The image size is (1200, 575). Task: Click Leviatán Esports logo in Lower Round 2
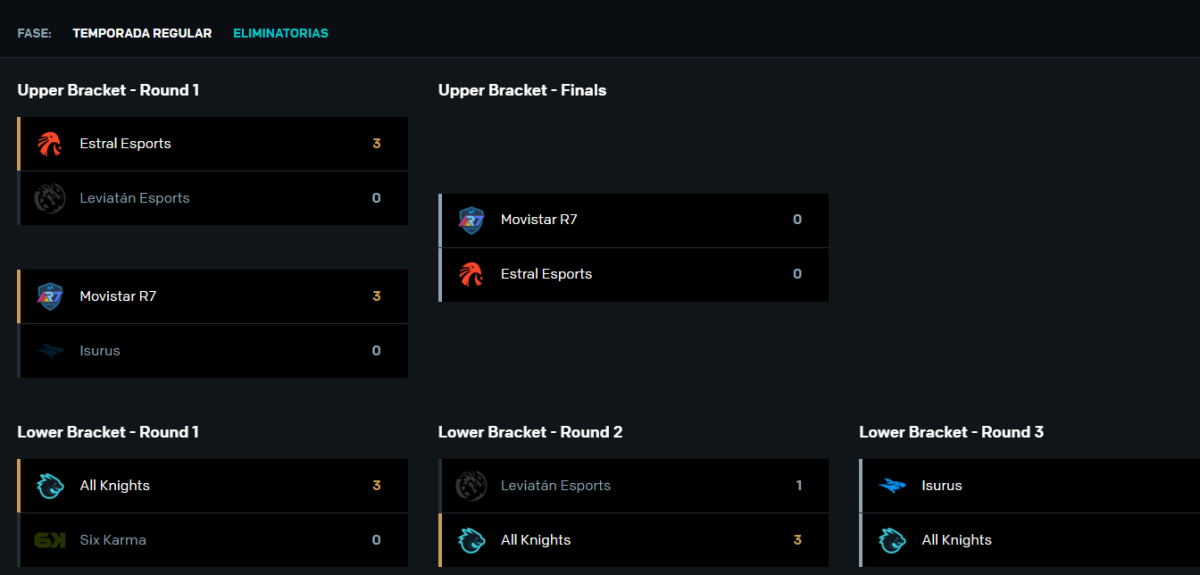(471, 486)
